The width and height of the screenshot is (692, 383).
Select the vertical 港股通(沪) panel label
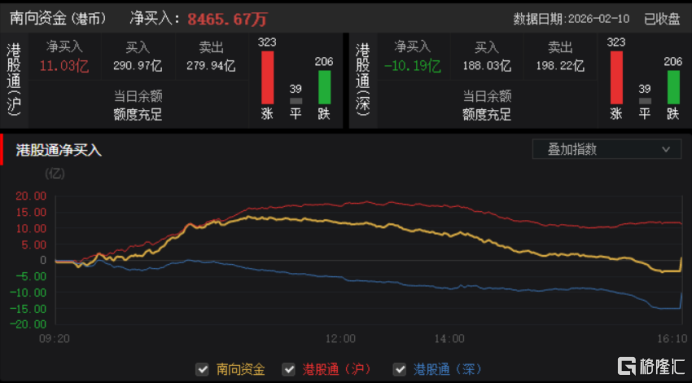click(x=14, y=80)
